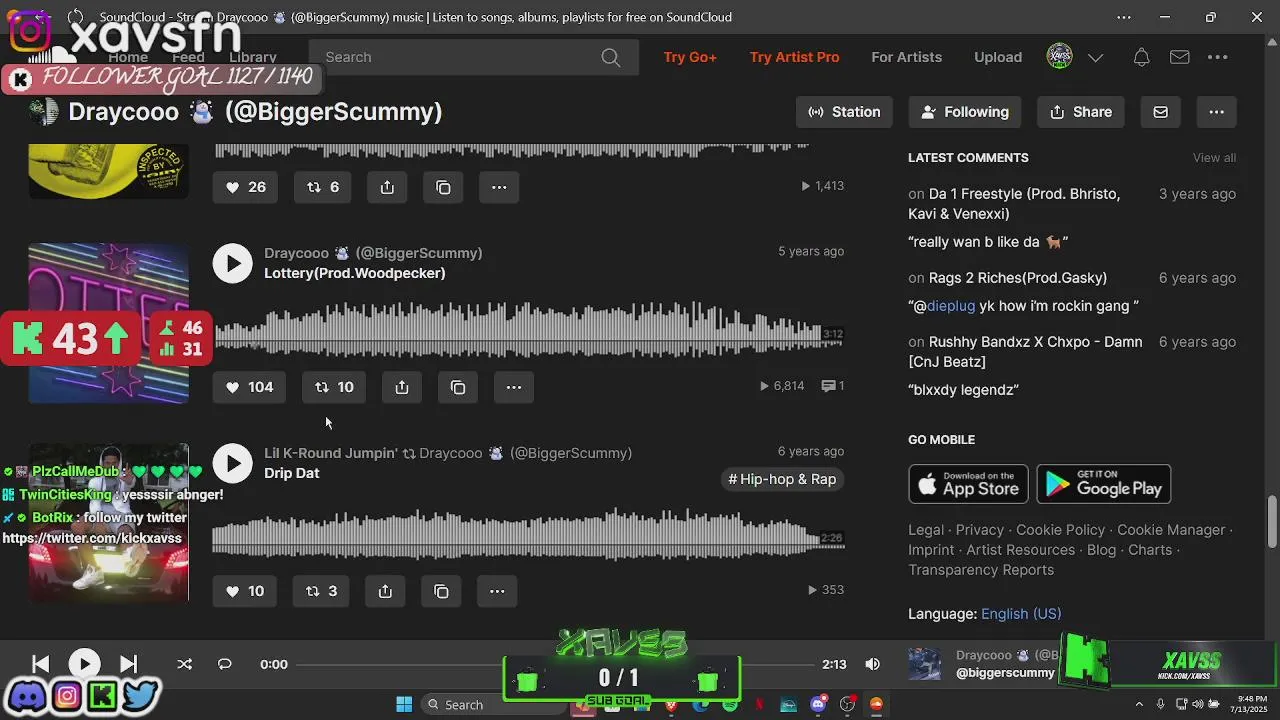The width and height of the screenshot is (1280, 720).
Task: Like the Lottery track with 104 likes
Action: (249, 387)
